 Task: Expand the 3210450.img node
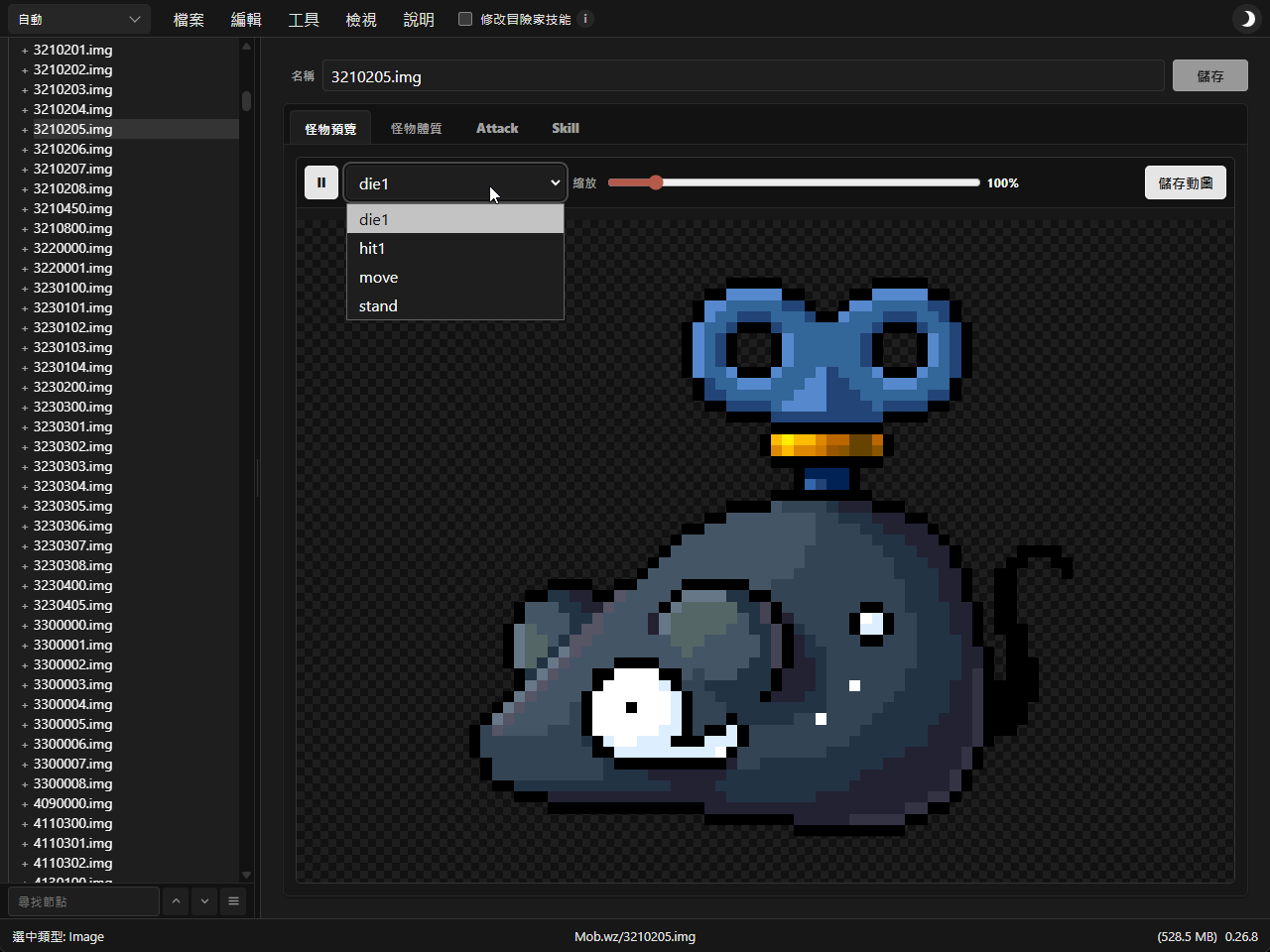tap(25, 208)
